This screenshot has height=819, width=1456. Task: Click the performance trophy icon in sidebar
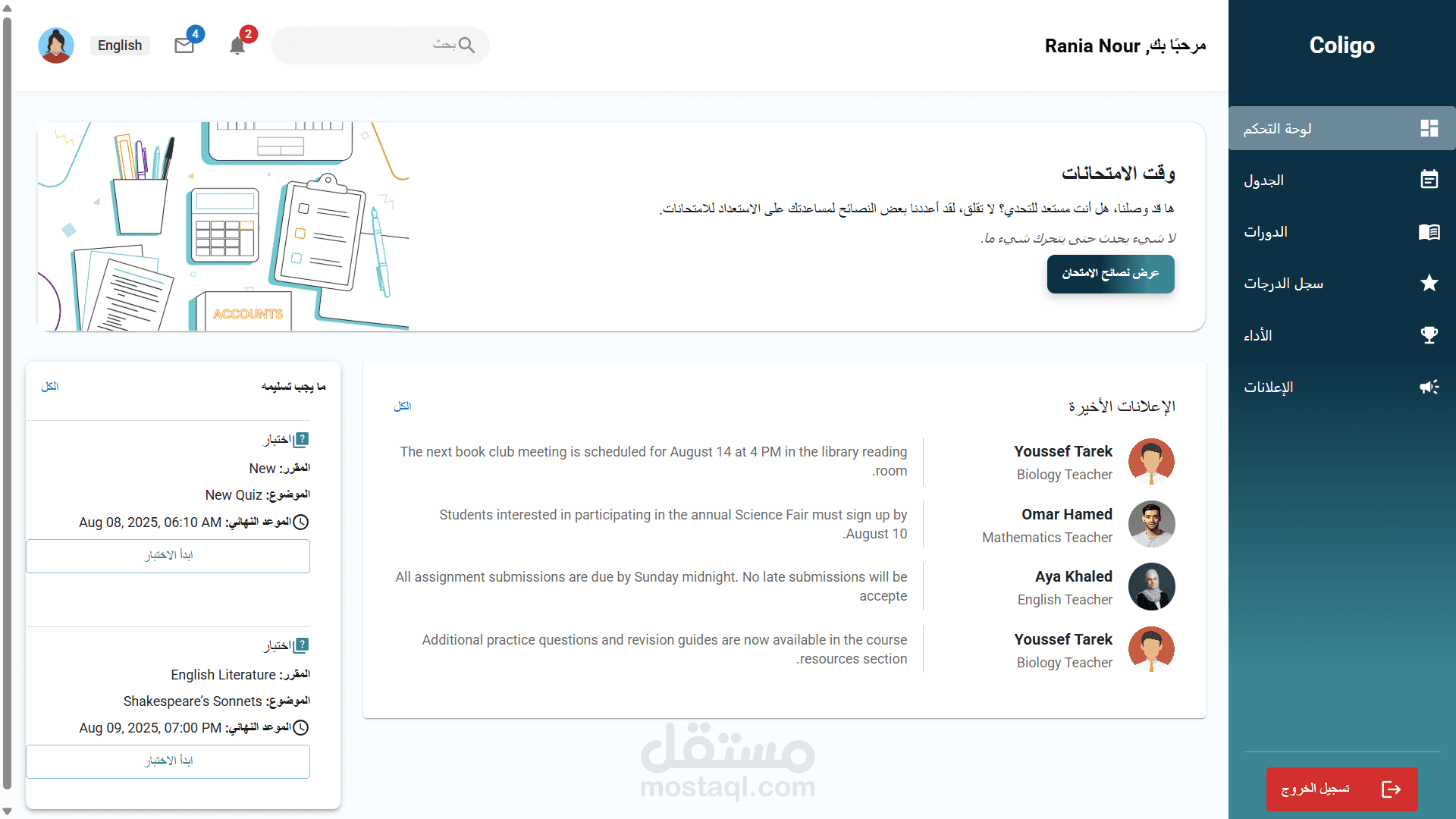pyautogui.click(x=1429, y=334)
